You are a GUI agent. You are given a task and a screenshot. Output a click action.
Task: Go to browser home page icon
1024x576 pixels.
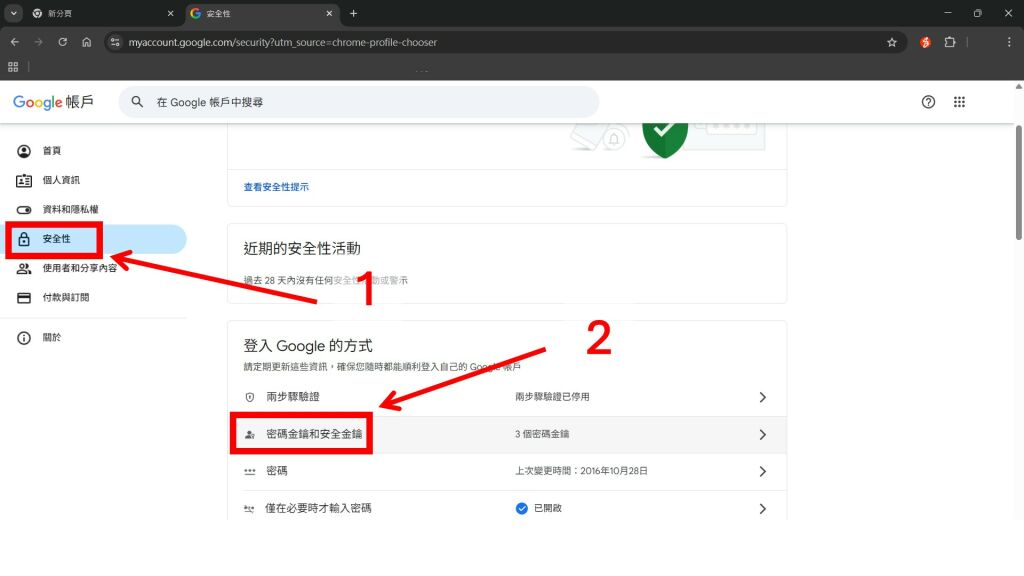(87, 42)
